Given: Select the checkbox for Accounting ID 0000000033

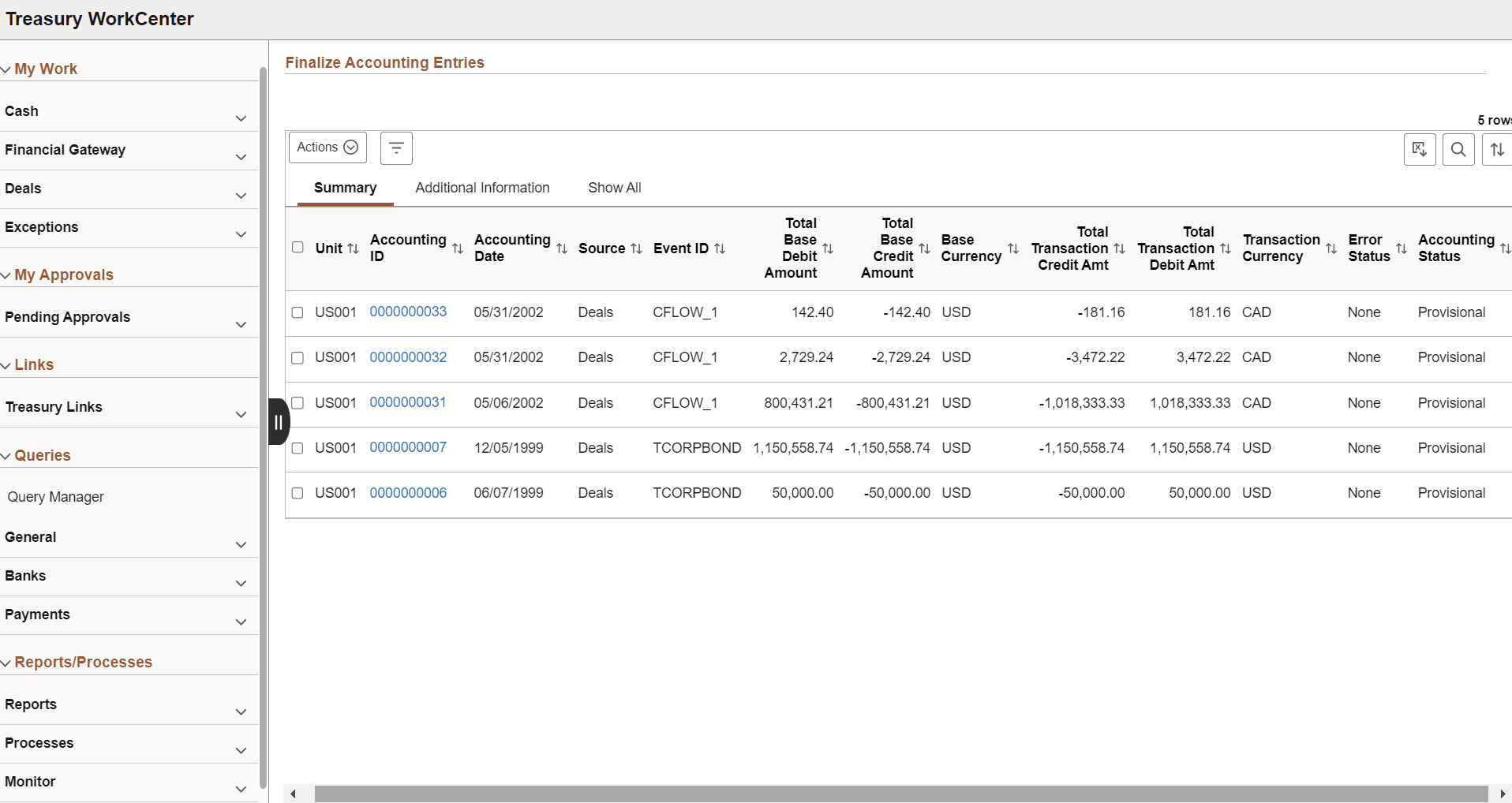Looking at the screenshot, I should [298, 312].
